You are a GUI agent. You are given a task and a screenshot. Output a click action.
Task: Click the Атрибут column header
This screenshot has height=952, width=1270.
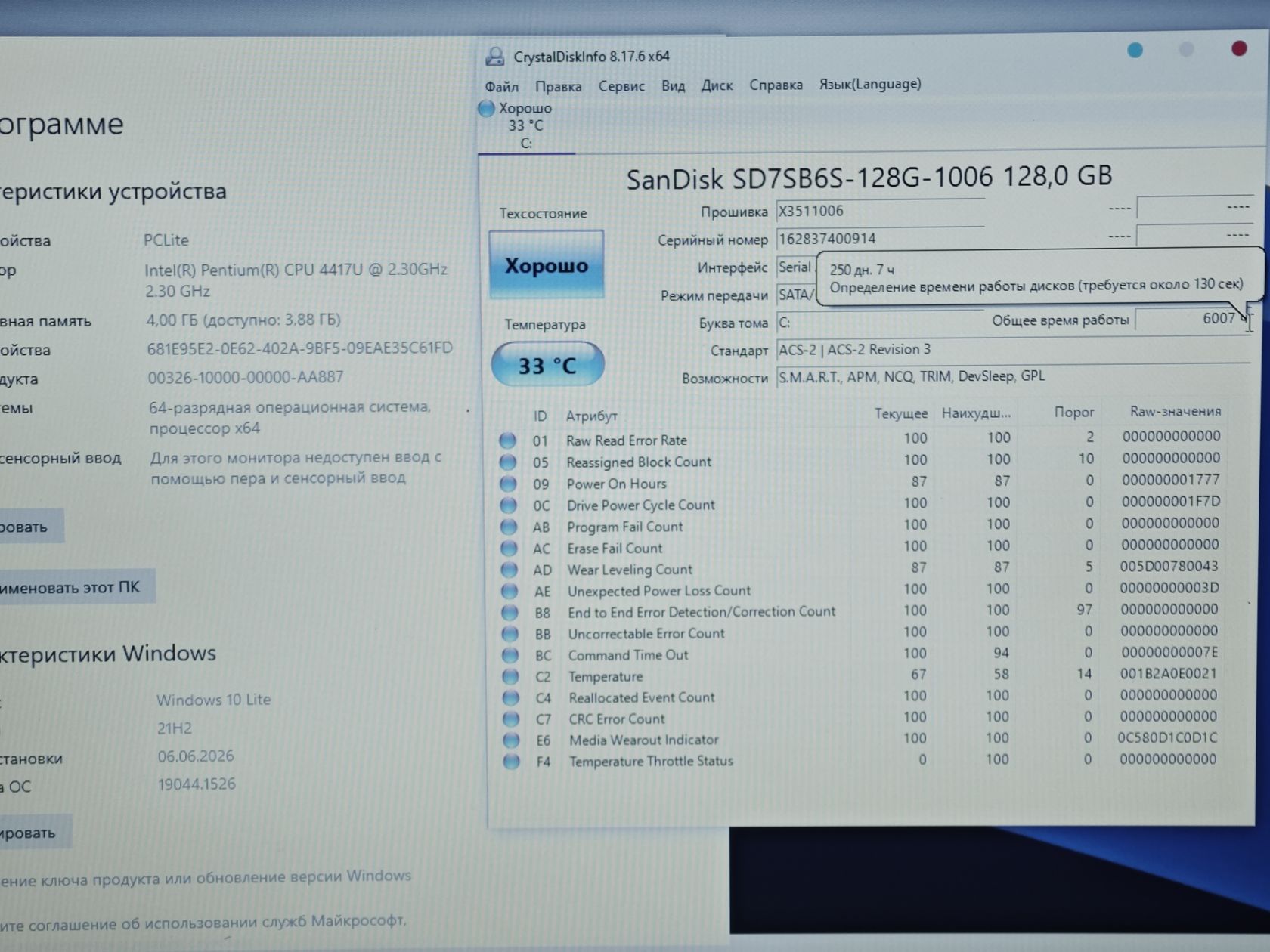pos(592,416)
